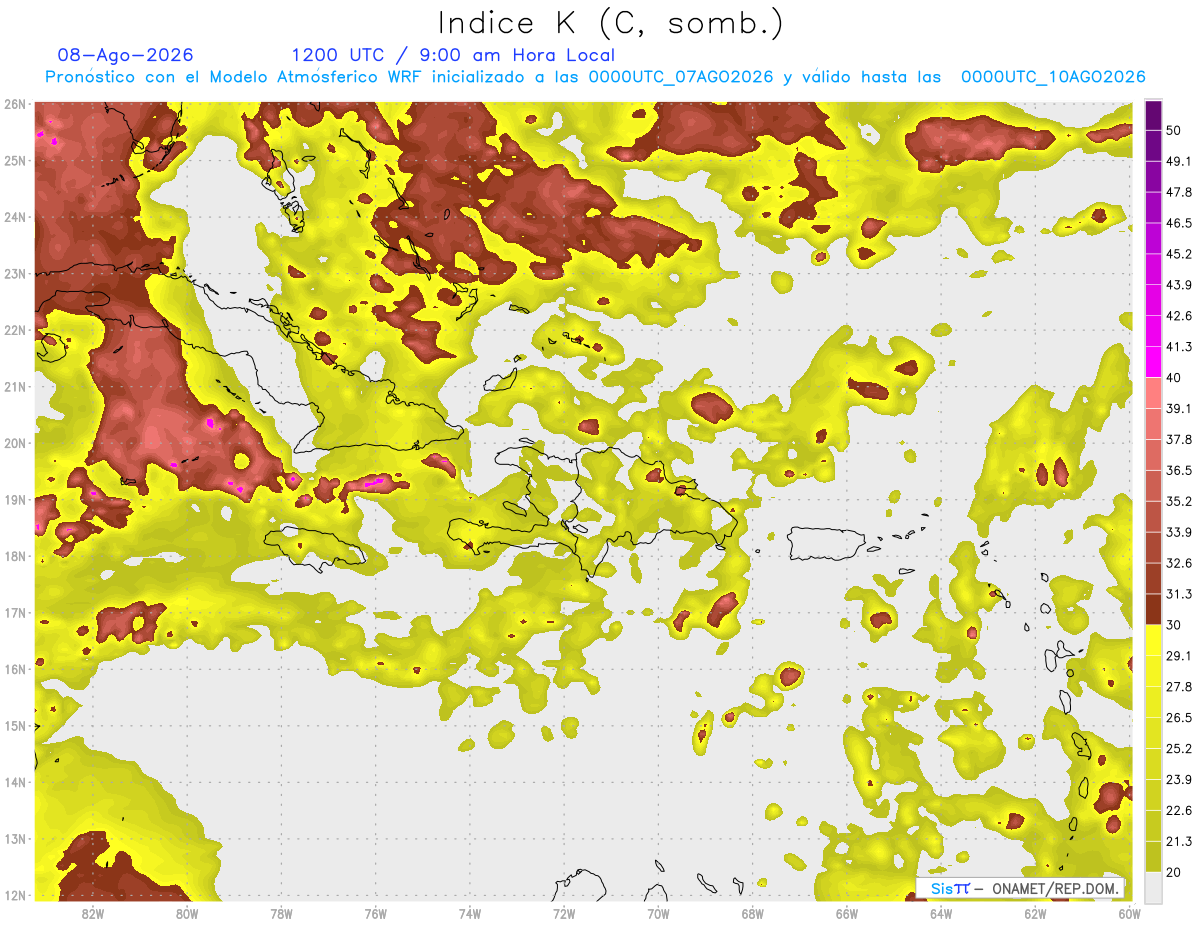Screen dimensions: 1200x927
Task: Click the 22.6 legend value
Action: pos(1179,810)
